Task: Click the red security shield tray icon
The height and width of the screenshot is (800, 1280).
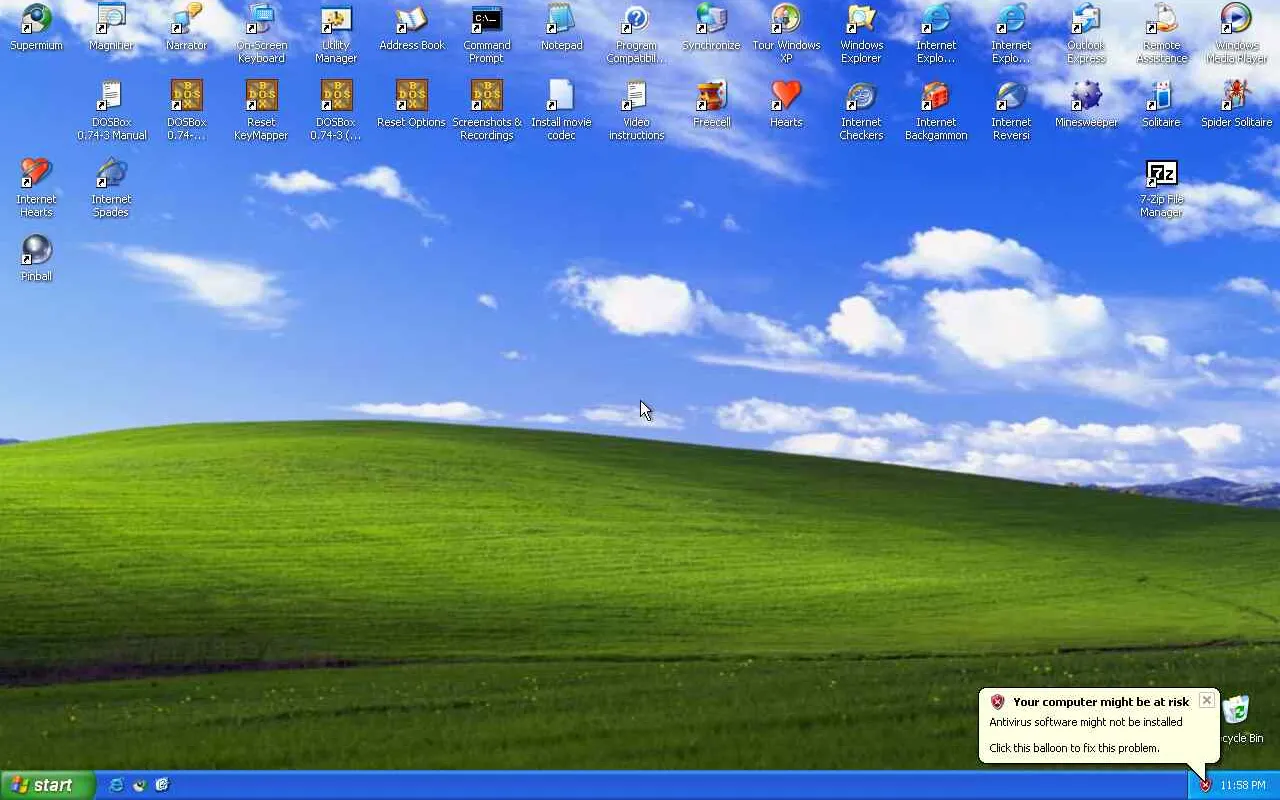Action: pos(1205,785)
